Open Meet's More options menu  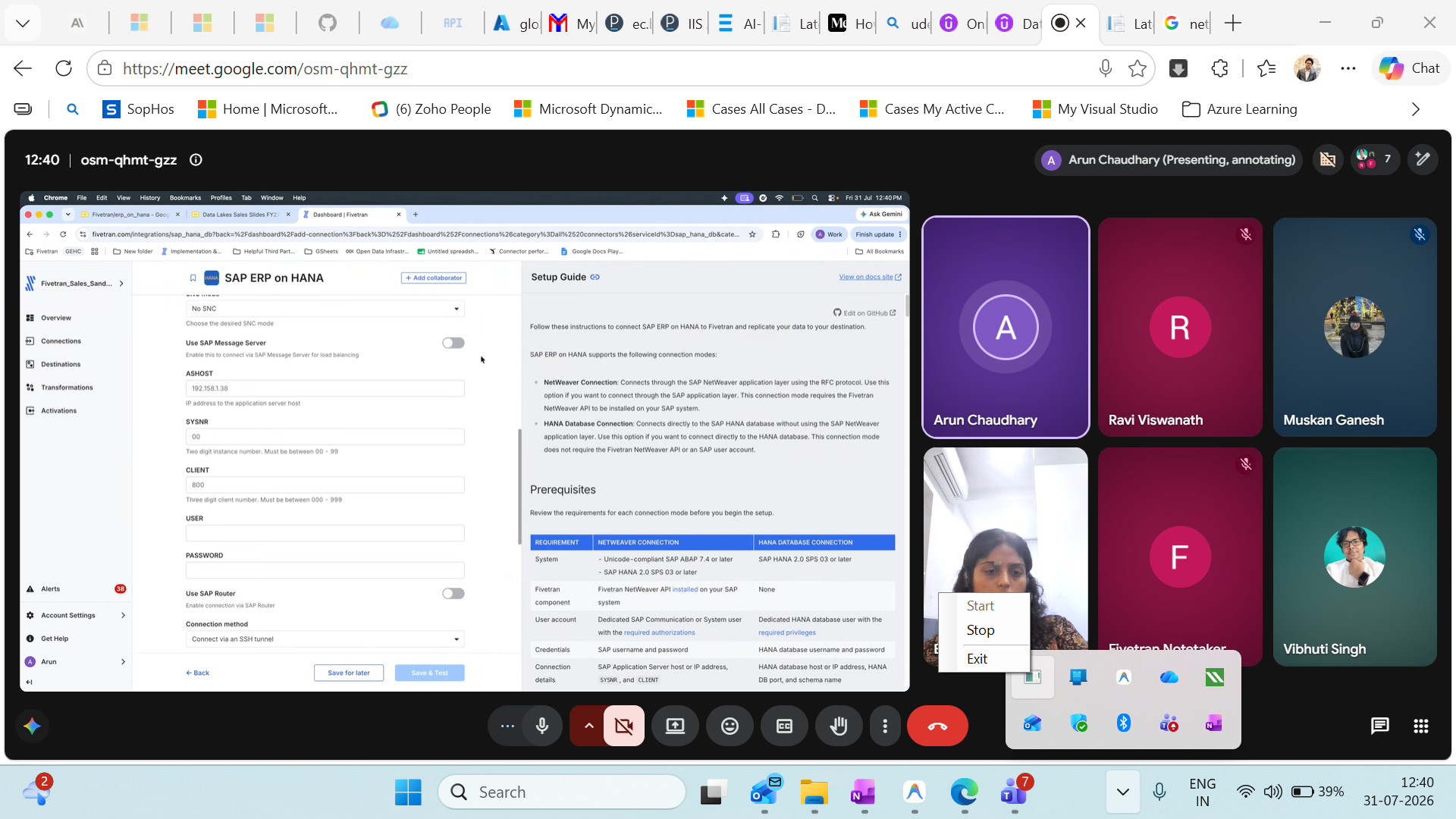tap(885, 726)
